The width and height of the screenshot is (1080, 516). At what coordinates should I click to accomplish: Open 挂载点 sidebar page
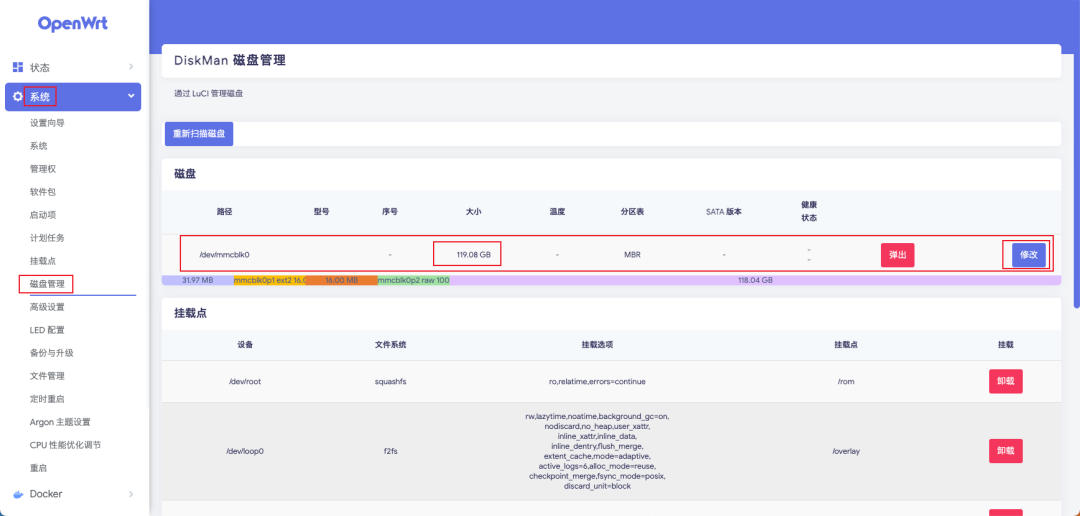pyautogui.click(x=43, y=261)
